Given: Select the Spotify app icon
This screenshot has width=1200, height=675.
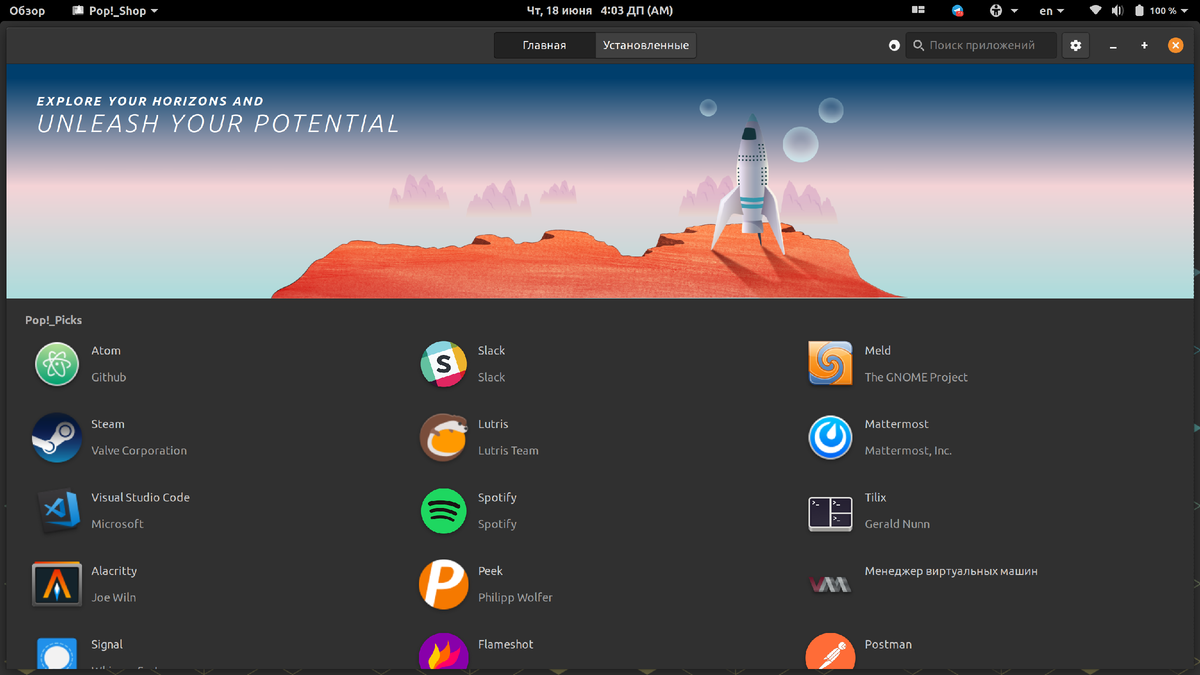Looking at the screenshot, I should pyautogui.click(x=443, y=510).
